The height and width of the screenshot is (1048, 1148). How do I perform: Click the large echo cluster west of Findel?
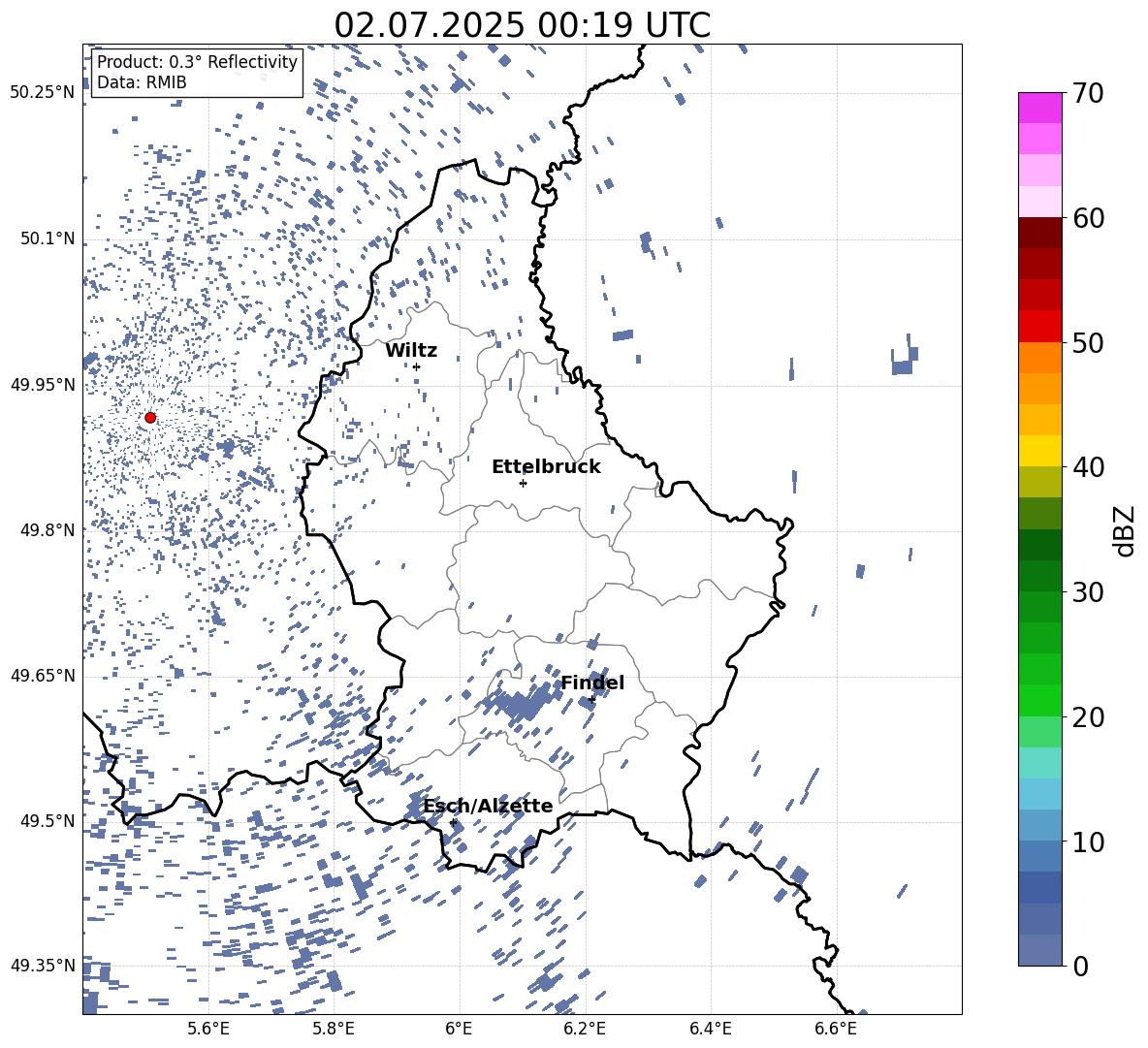click(522, 704)
